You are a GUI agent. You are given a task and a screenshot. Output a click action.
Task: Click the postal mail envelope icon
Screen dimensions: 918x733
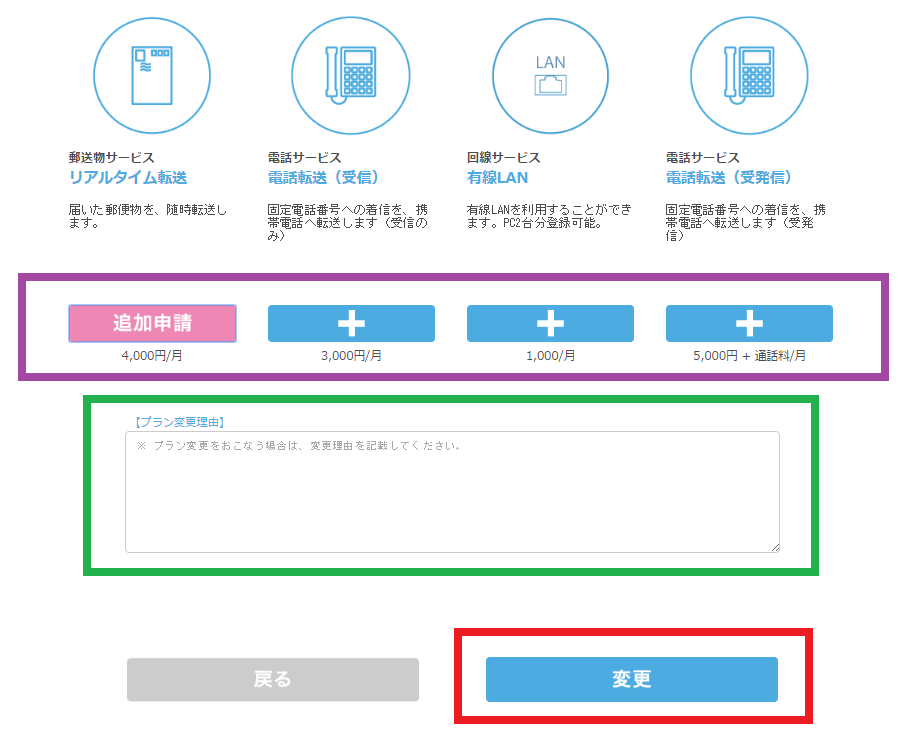pos(152,75)
